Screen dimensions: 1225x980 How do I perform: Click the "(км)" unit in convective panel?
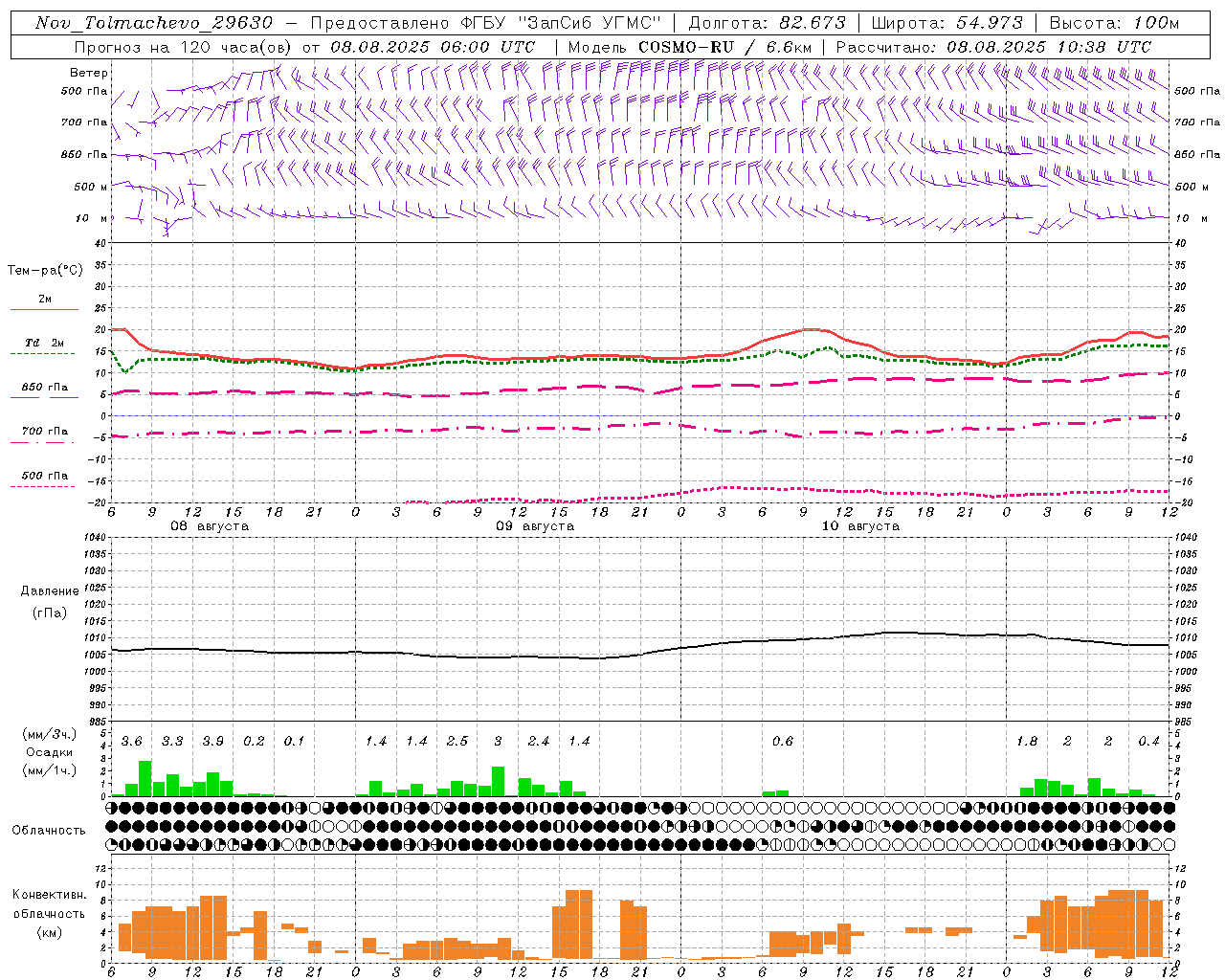click(x=49, y=932)
